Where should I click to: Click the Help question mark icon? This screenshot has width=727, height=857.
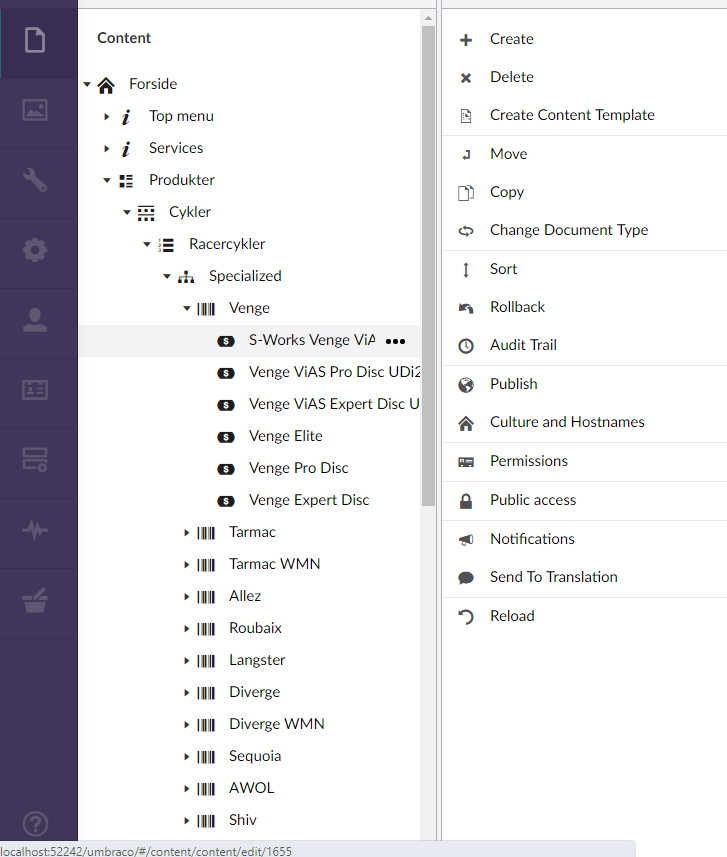tap(36, 825)
